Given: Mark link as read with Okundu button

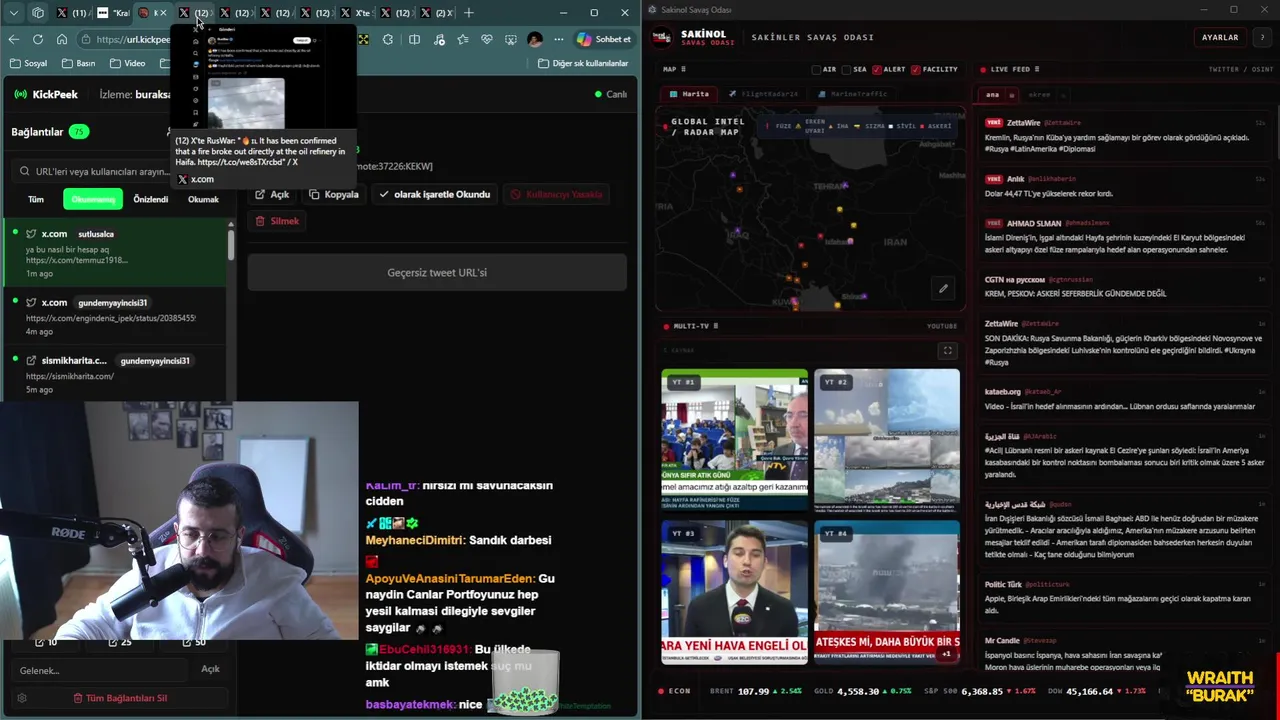Looking at the screenshot, I should pos(434,194).
